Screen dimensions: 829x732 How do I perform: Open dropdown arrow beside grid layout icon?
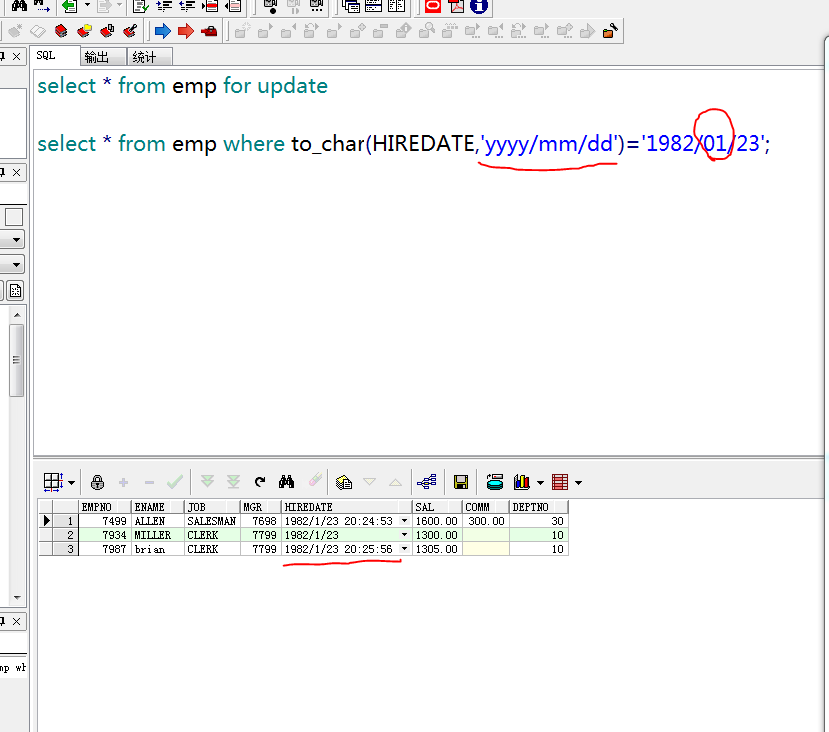pyautogui.click(x=71, y=483)
